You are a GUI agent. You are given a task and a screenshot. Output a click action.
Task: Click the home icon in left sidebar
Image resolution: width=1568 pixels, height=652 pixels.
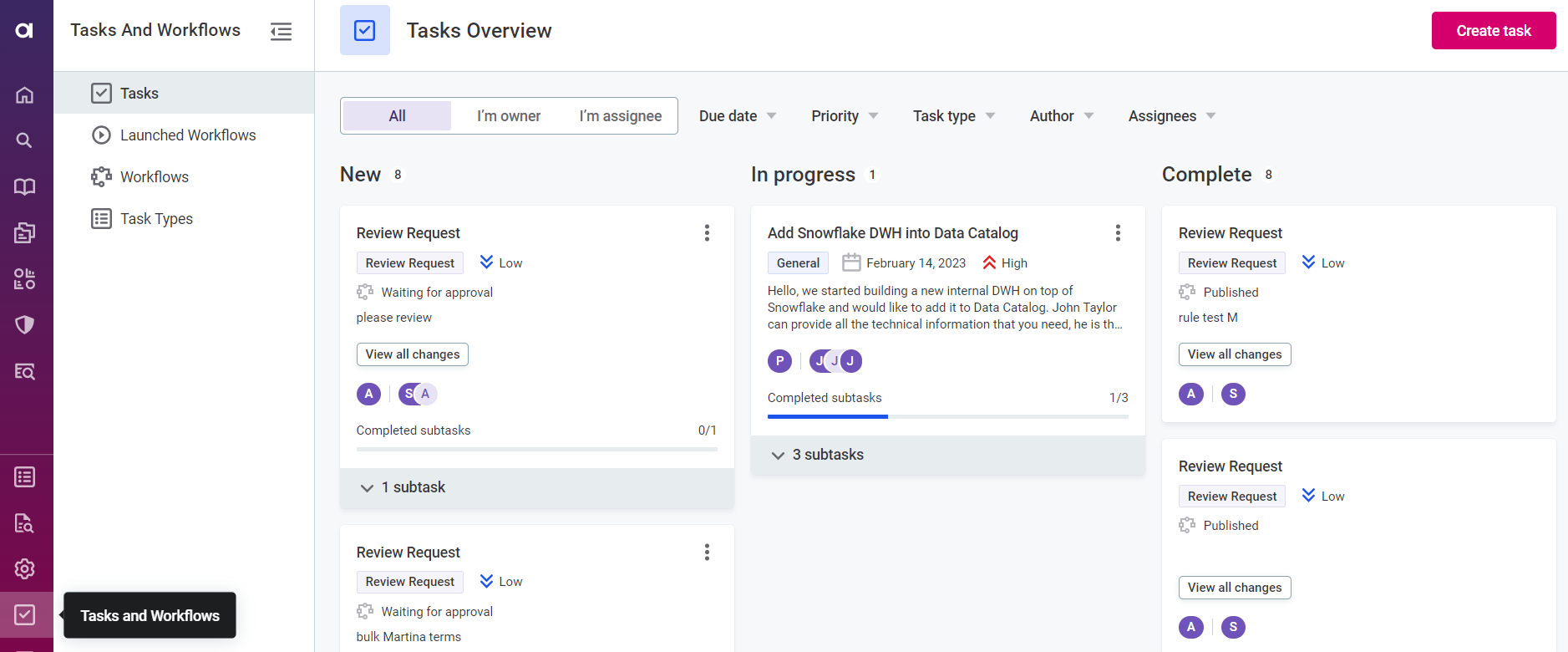point(25,94)
